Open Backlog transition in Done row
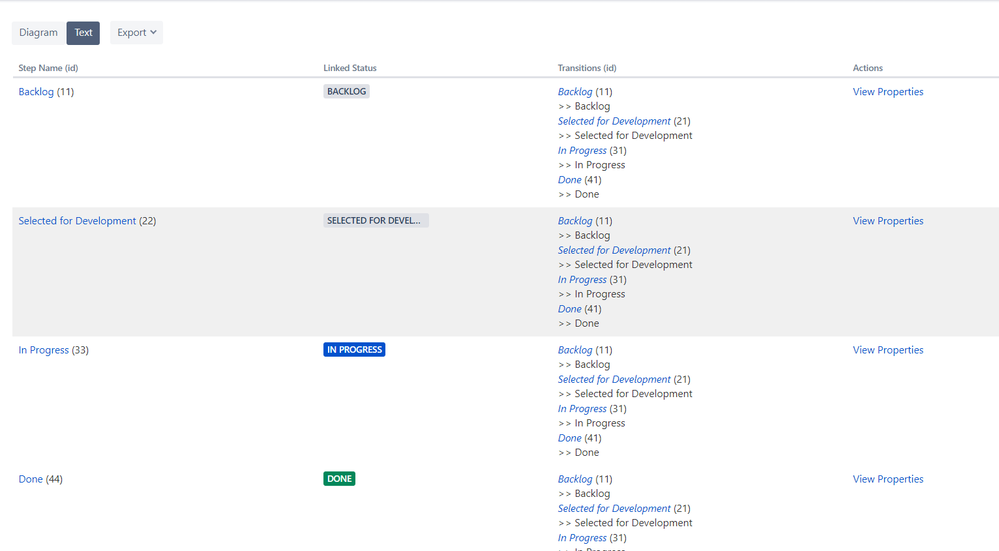 coord(575,479)
